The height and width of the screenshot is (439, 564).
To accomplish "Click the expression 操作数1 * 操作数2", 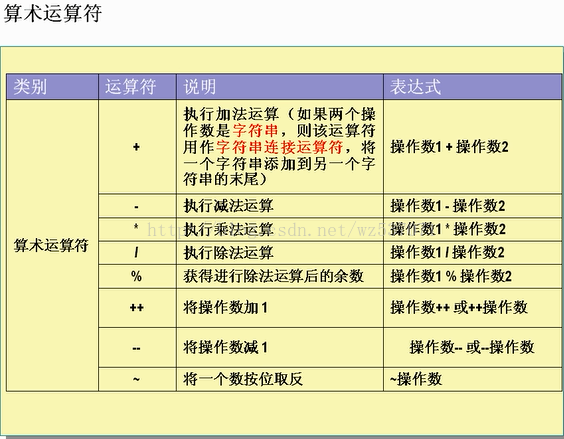I will coord(448,229).
